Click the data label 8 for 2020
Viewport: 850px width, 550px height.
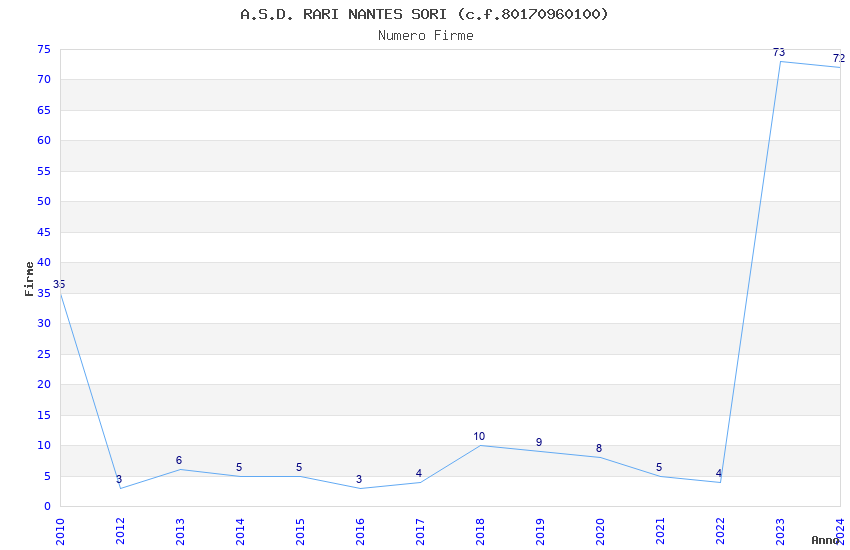pos(599,448)
